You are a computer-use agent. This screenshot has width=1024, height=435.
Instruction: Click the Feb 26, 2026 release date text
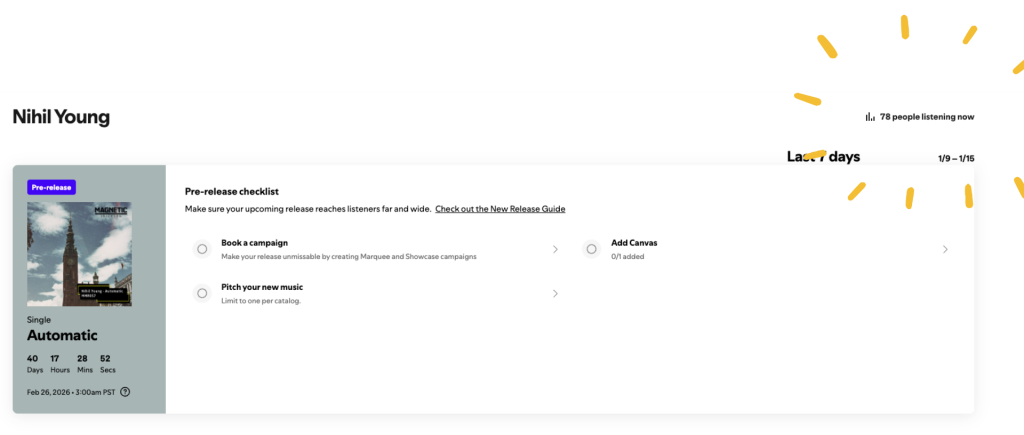(70, 391)
